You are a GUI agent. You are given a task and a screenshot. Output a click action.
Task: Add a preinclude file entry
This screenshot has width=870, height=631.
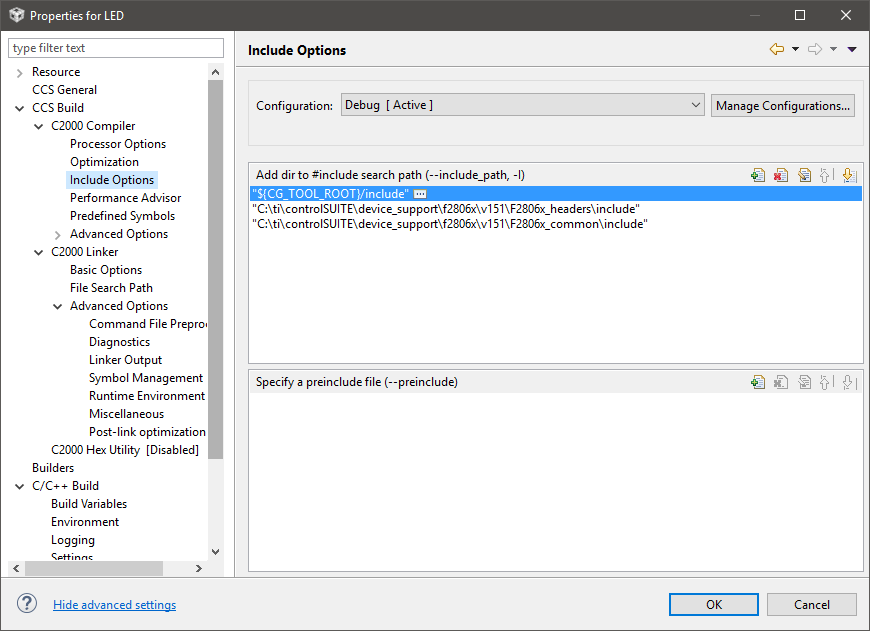point(758,382)
